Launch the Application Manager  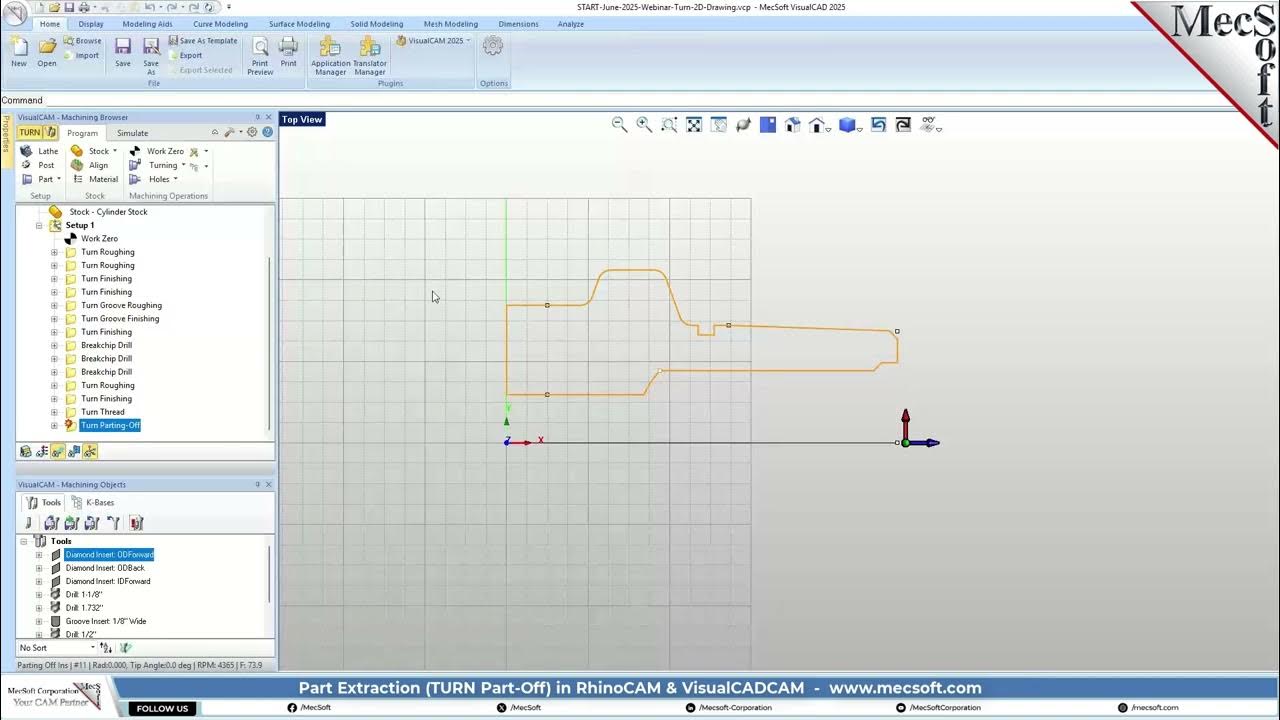click(330, 55)
